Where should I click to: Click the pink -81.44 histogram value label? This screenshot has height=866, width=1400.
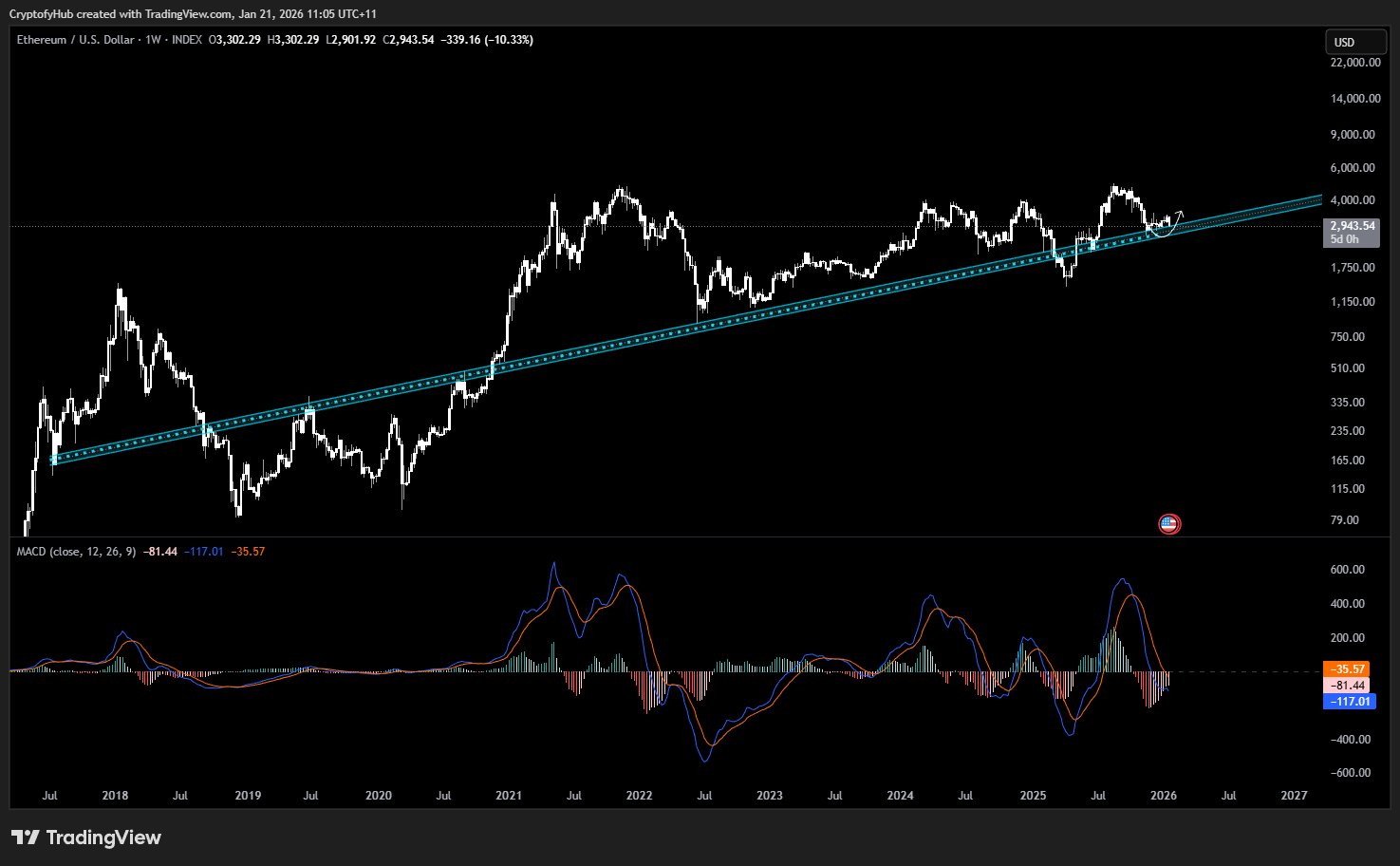(1348, 686)
